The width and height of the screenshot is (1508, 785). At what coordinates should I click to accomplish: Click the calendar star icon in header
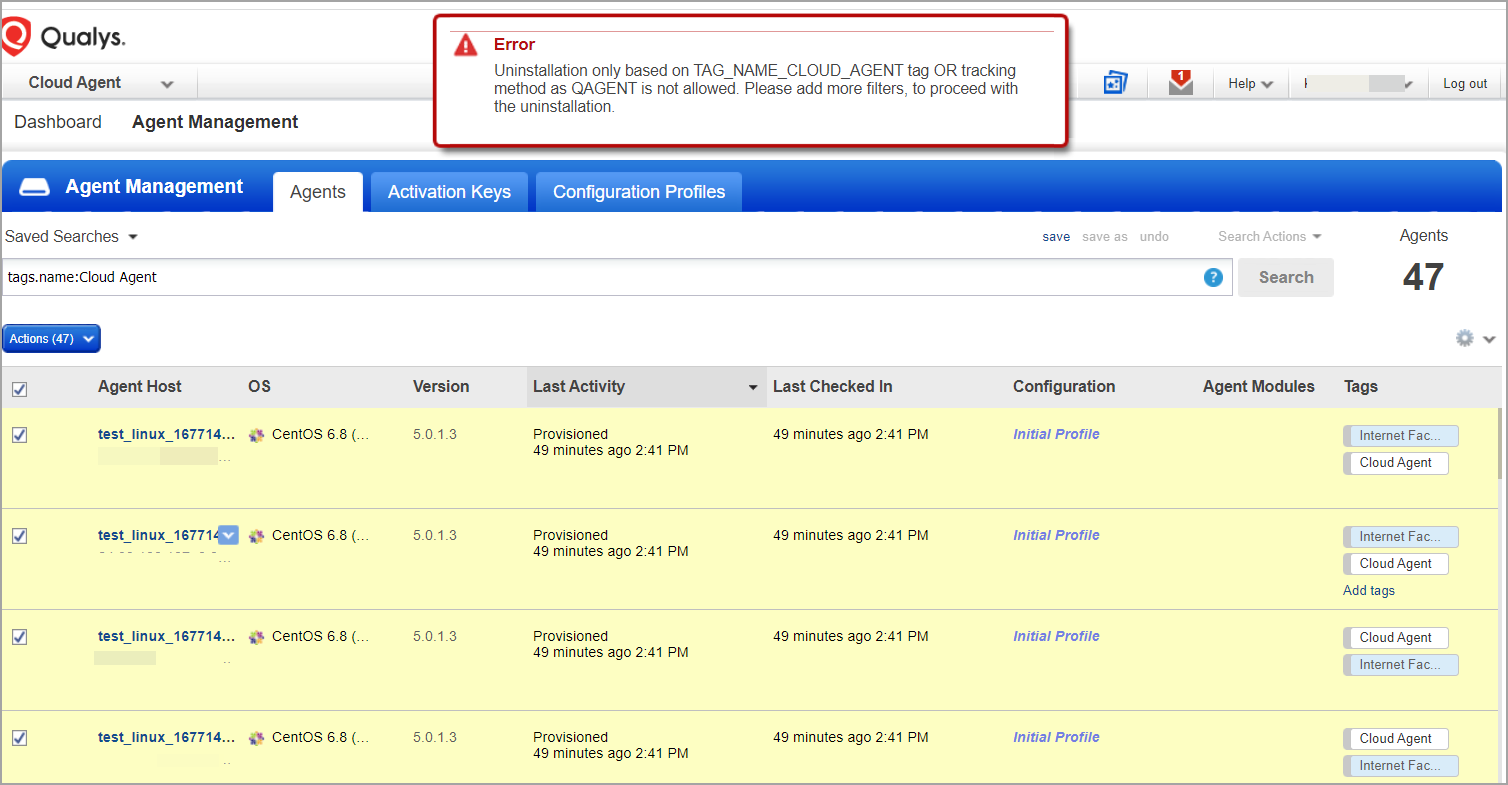pos(1115,83)
